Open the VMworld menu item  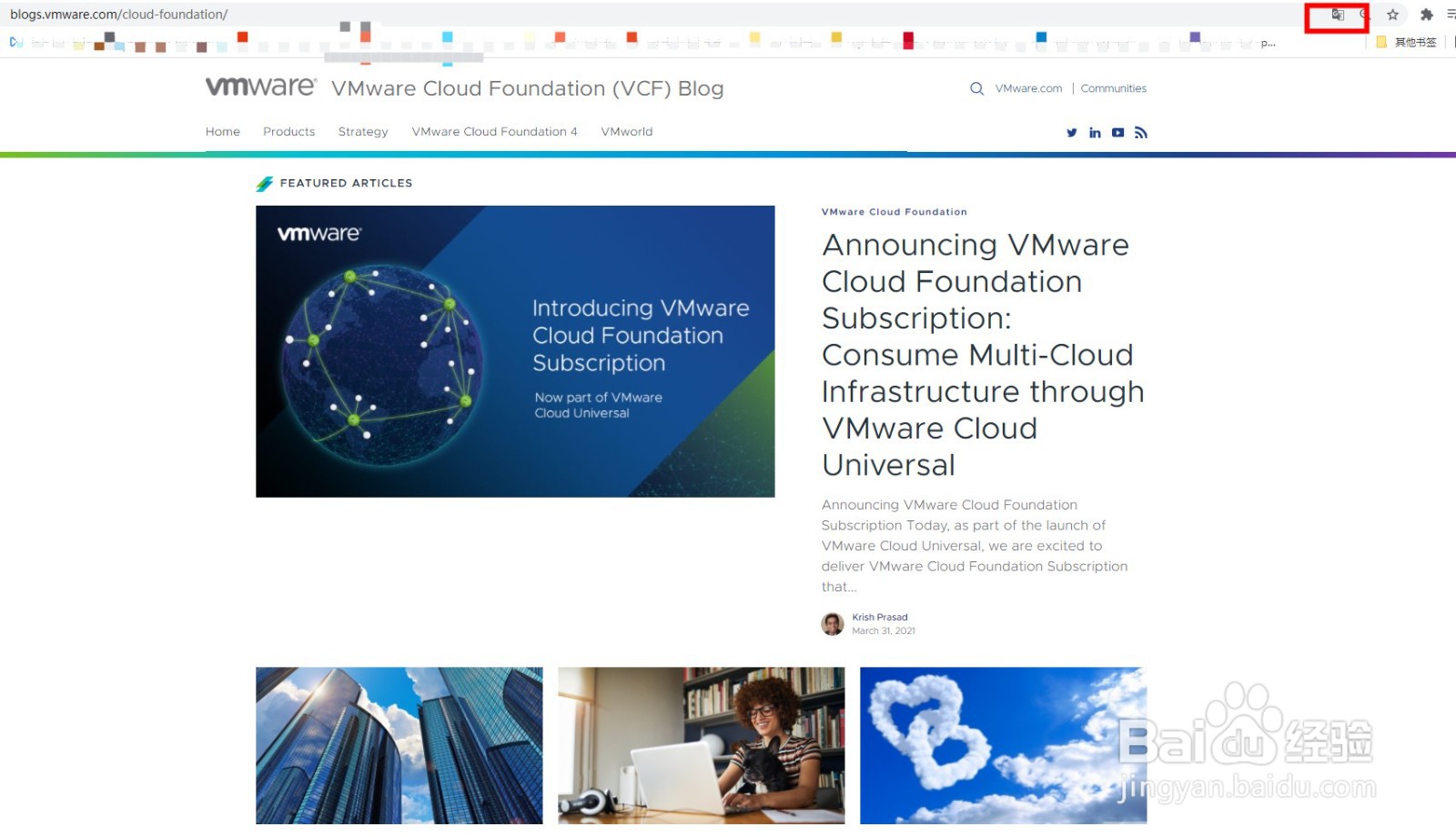point(627,132)
